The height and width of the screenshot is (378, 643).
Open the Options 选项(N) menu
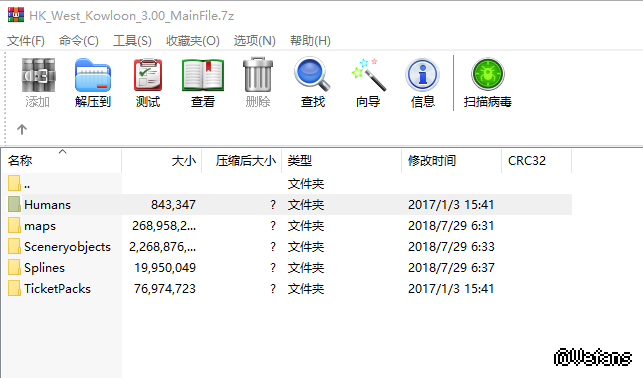(255, 41)
